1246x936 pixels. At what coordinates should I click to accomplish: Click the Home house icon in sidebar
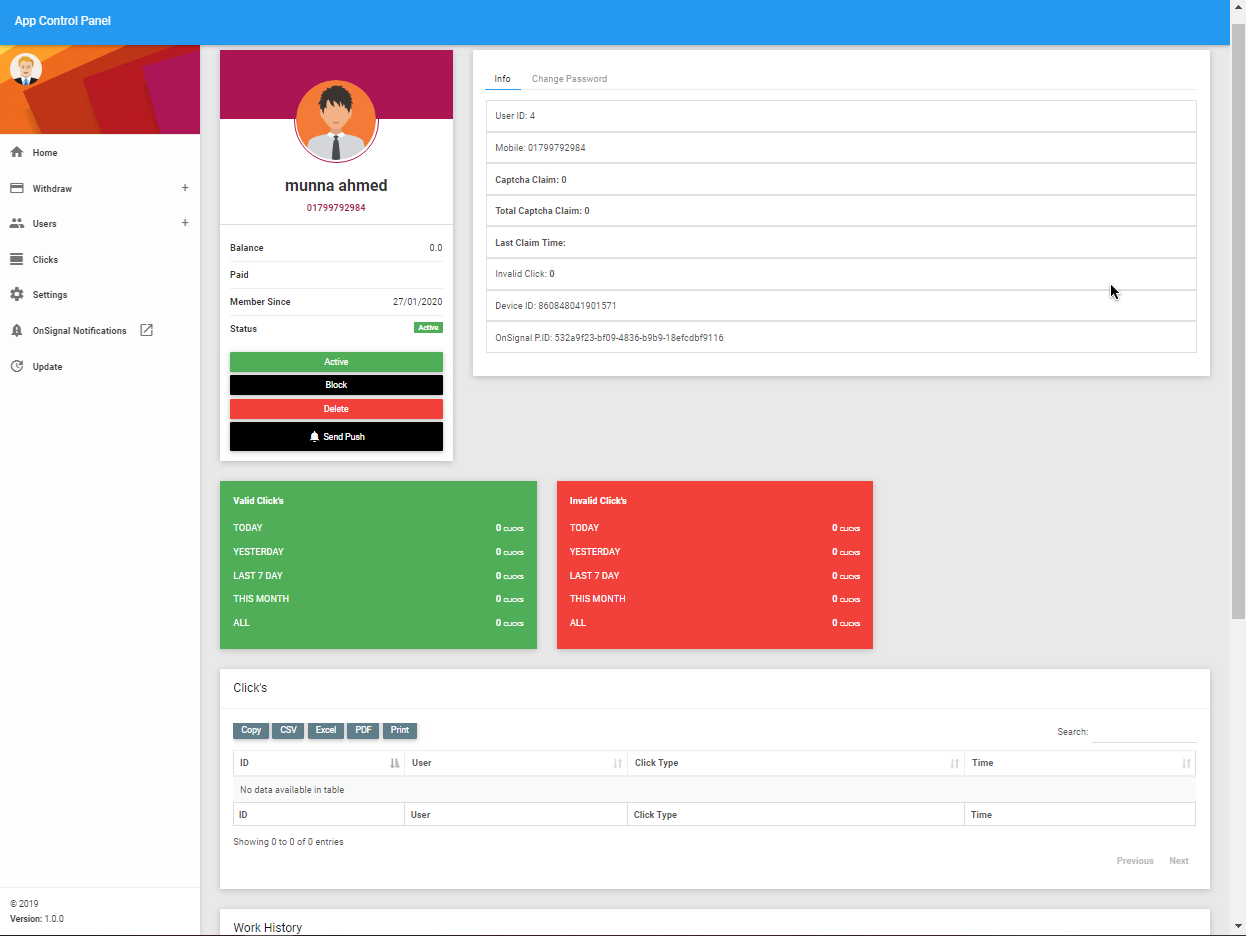(16, 153)
